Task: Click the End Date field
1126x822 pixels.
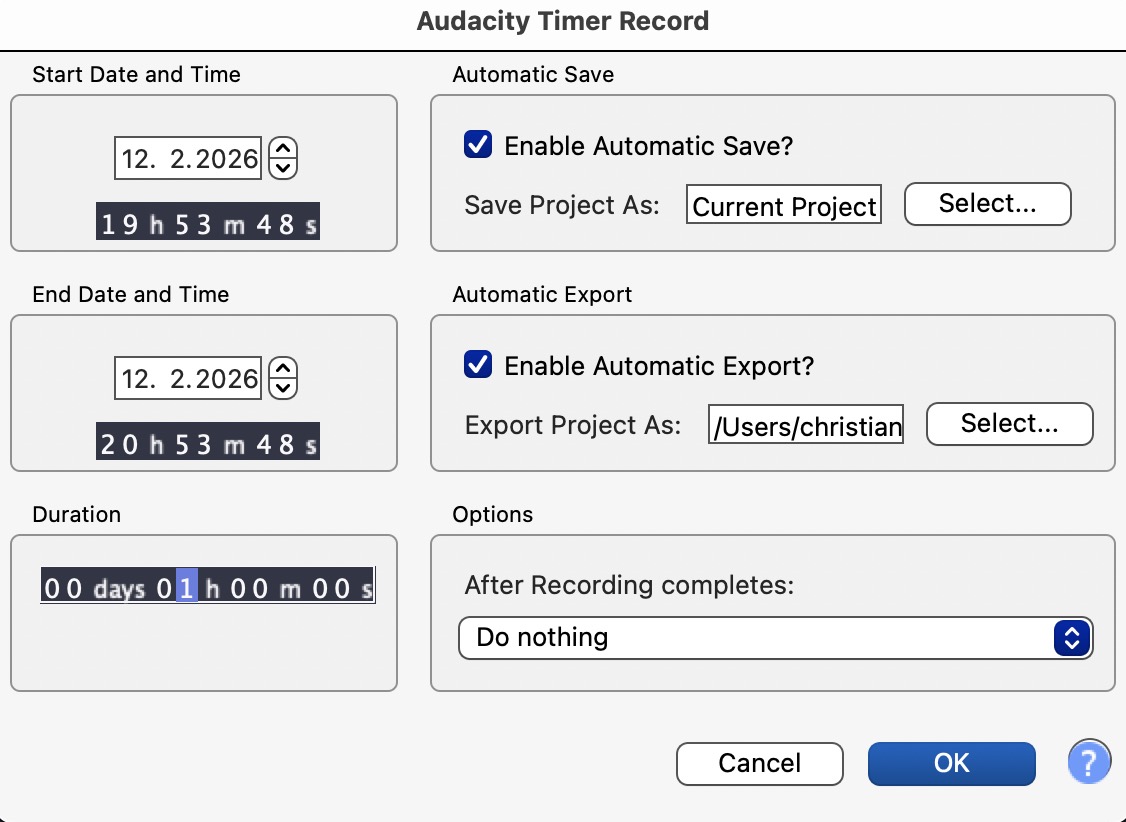Action: click(x=189, y=378)
